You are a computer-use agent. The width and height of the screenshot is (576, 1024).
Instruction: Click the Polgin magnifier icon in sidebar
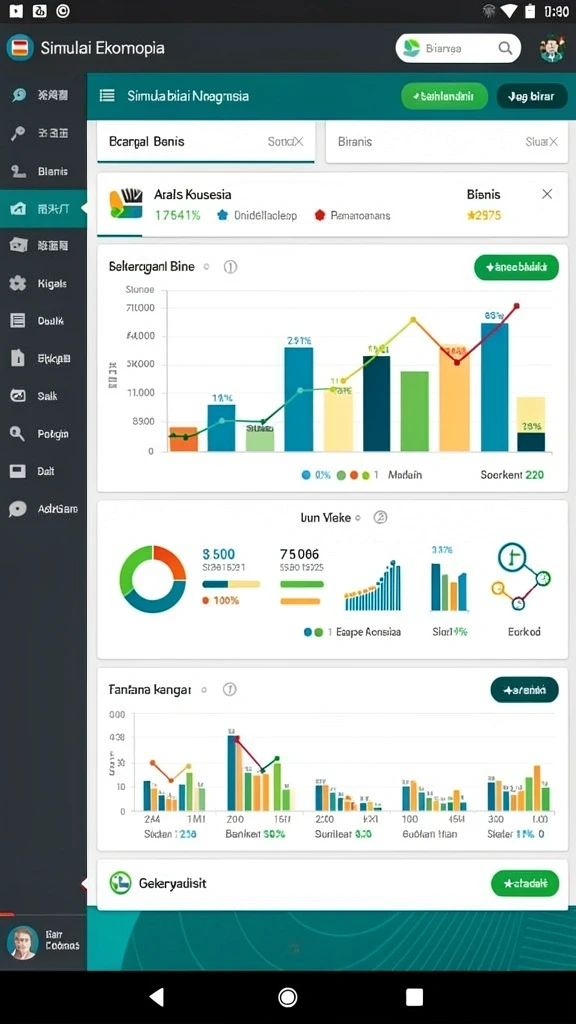tap(18, 433)
